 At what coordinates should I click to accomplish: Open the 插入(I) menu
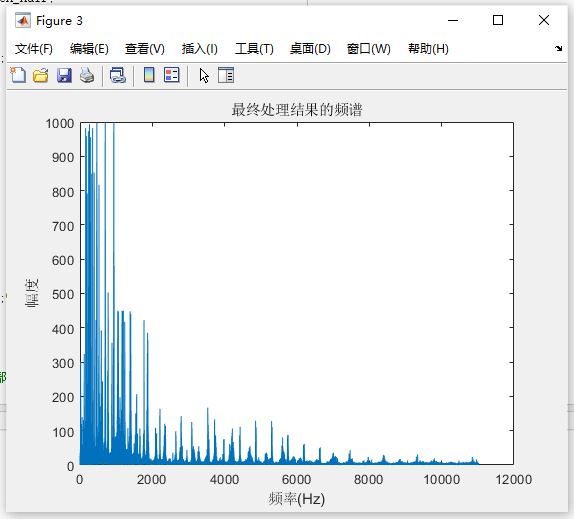point(200,48)
